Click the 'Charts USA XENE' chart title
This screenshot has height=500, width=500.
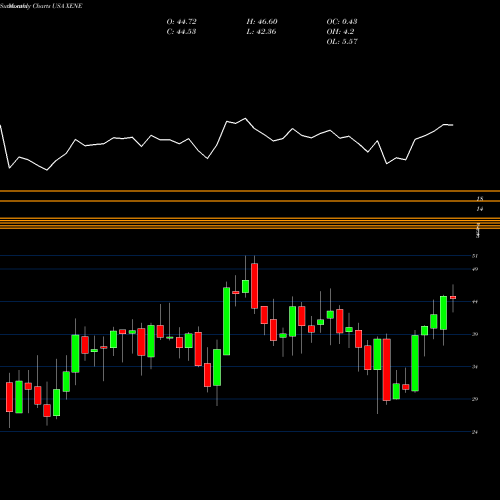point(58,6)
